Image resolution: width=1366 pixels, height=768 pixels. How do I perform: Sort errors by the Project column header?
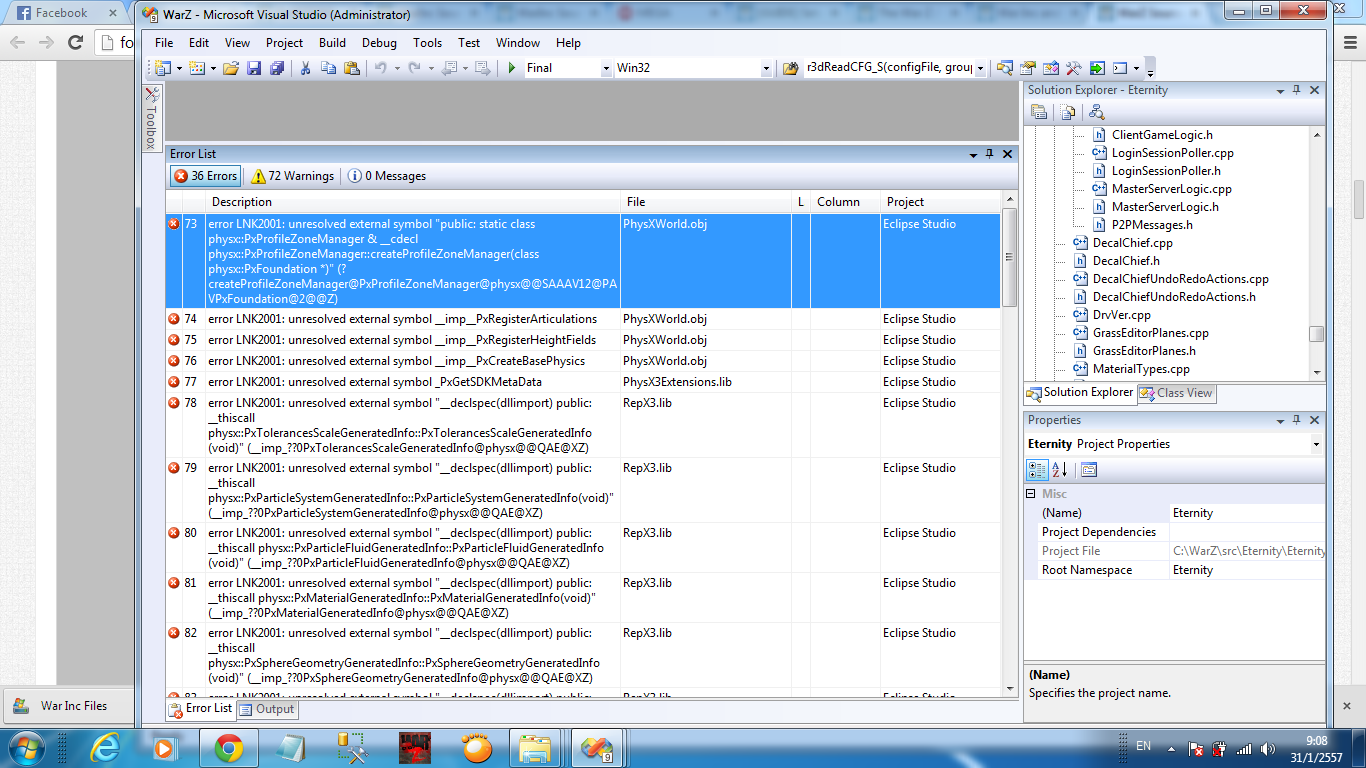pos(940,202)
